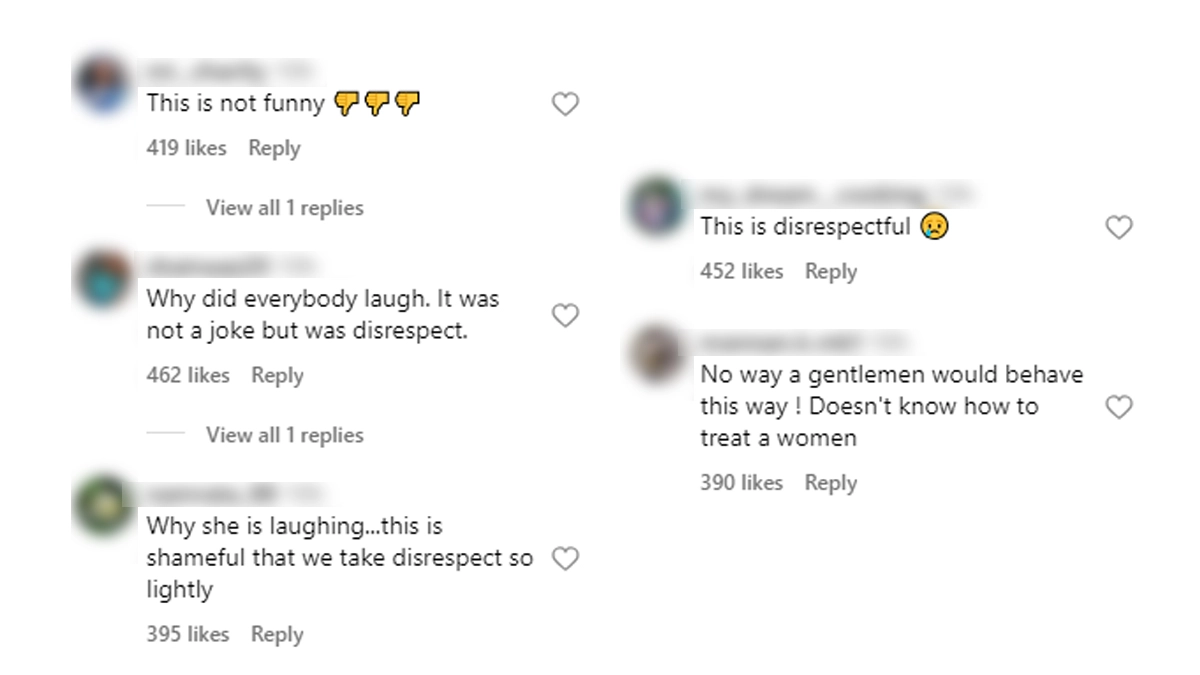
Task: Reply to the comment with 452 likes
Action: pos(831,271)
